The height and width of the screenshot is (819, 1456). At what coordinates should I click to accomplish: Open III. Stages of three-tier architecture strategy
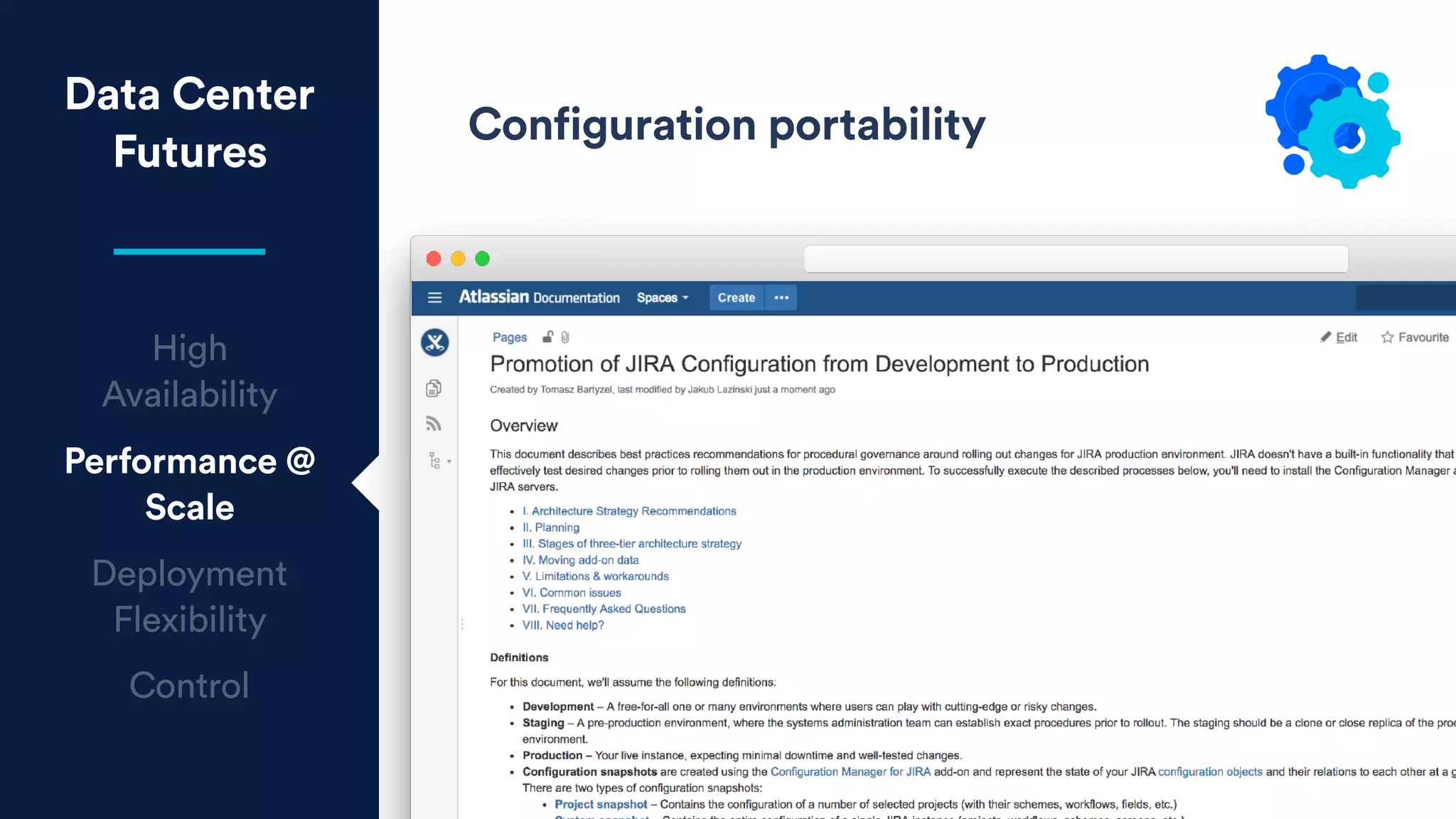coord(632,544)
